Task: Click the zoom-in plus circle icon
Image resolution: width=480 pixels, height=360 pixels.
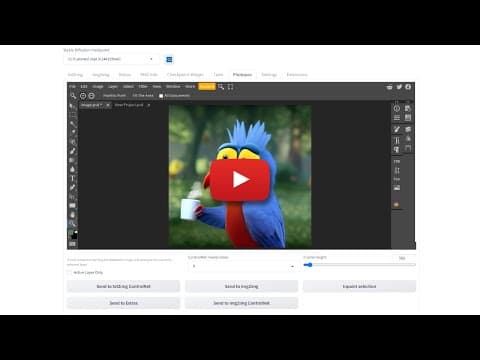Action: (x=83, y=96)
